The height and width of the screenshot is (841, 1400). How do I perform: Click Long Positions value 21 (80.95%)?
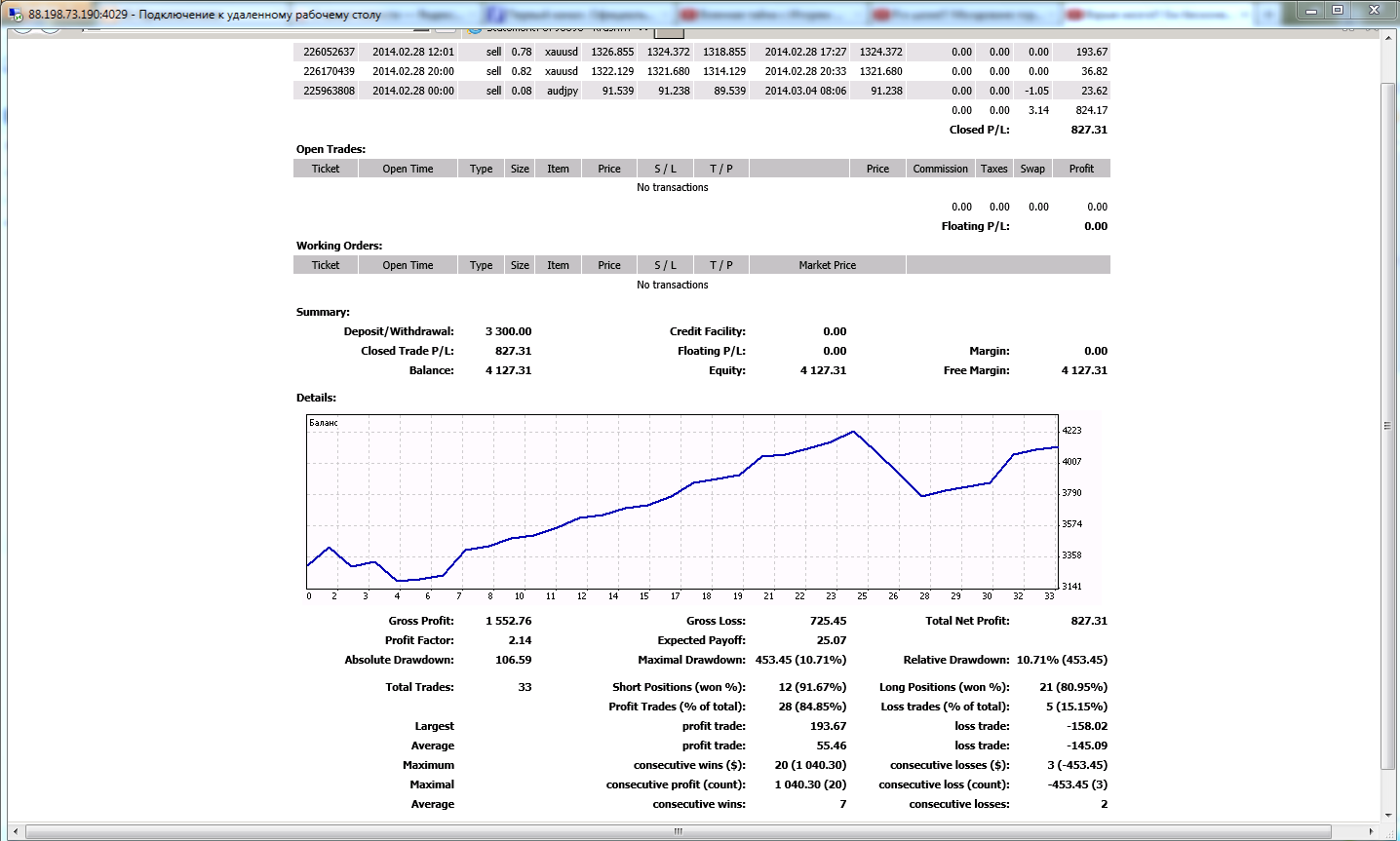click(1073, 687)
